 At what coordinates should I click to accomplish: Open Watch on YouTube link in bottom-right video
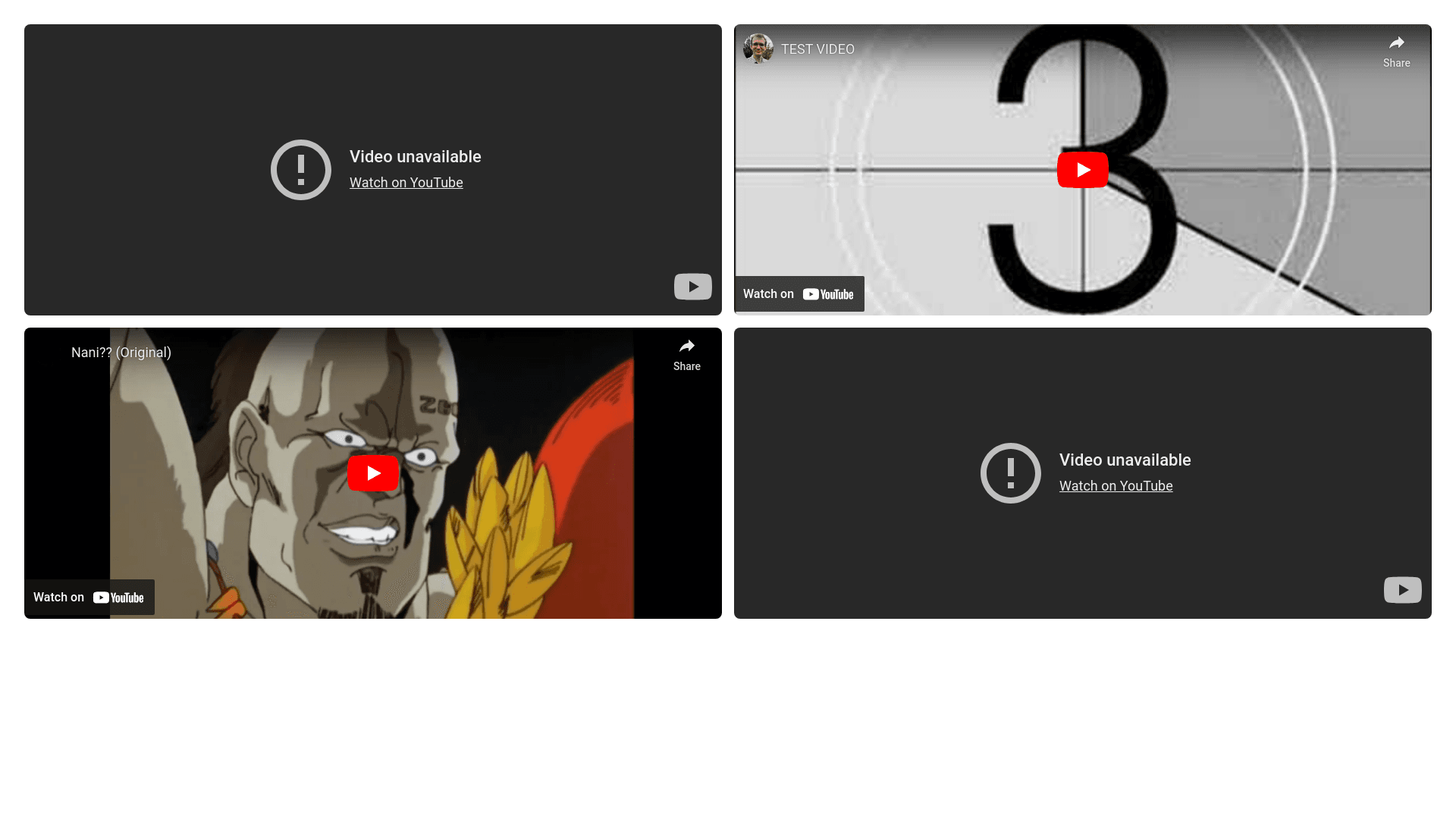pyautogui.click(x=1116, y=486)
